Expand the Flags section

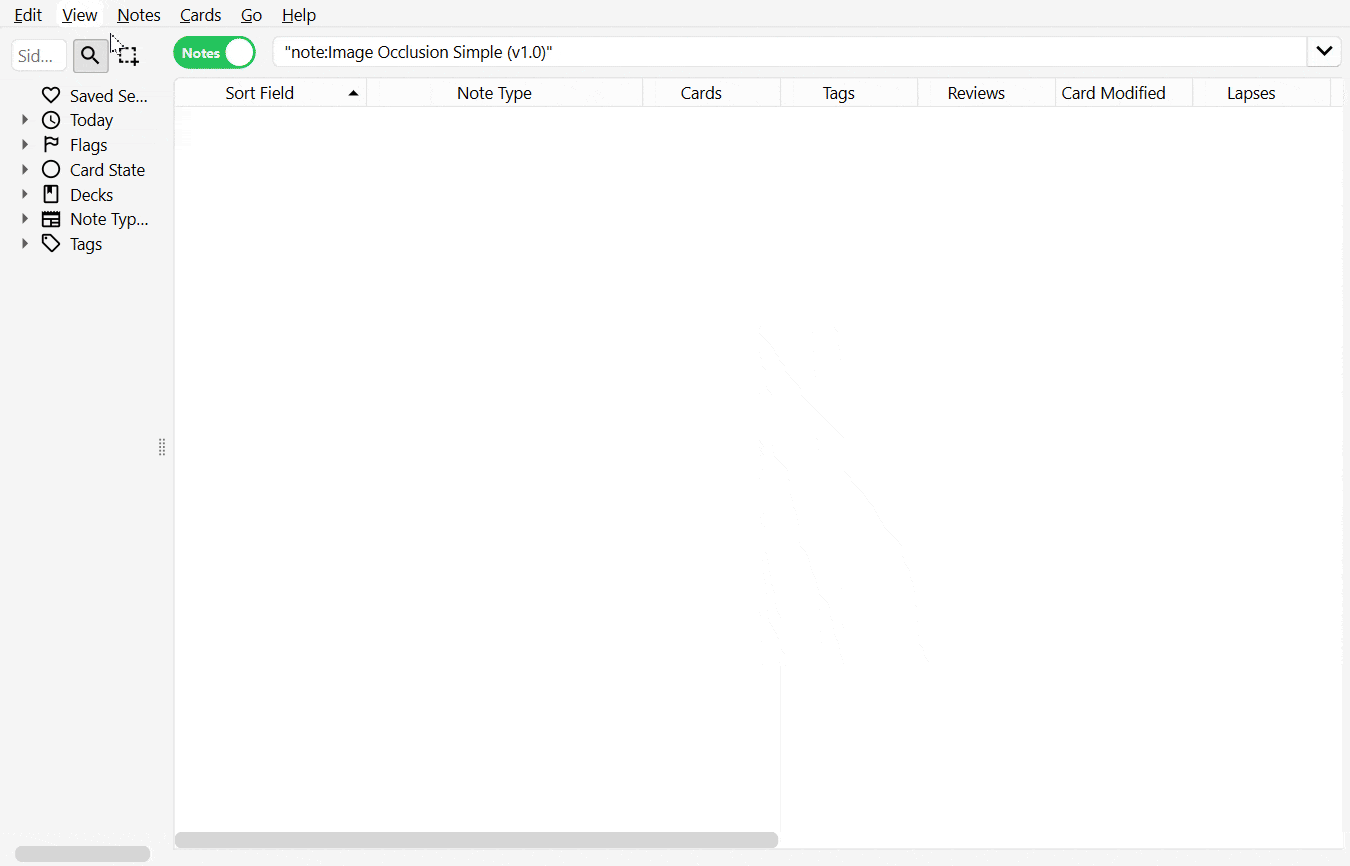click(24, 144)
